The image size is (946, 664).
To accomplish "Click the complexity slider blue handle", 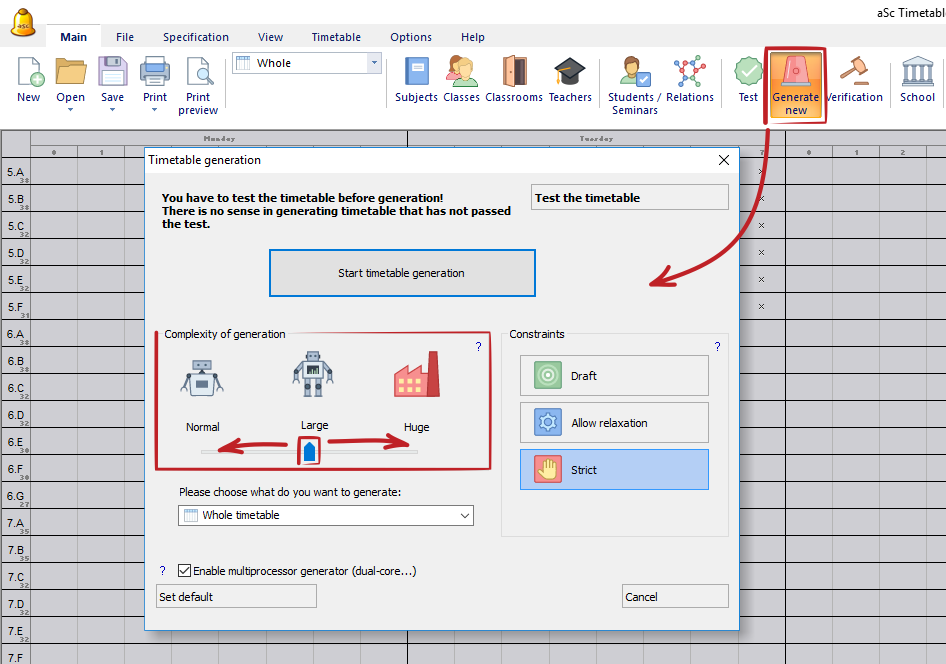I will click(310, 452).
